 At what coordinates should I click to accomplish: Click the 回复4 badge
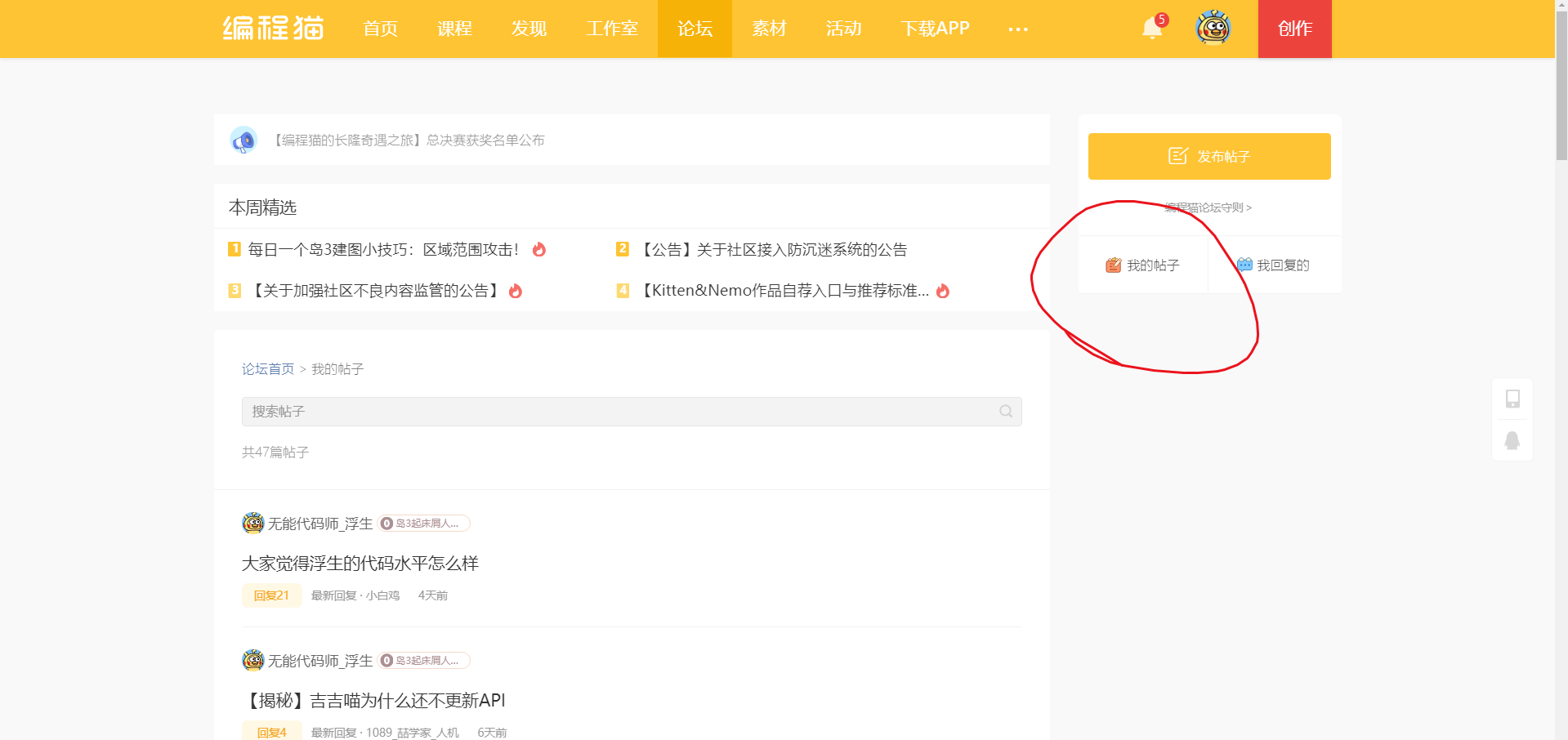coord(271,732)
